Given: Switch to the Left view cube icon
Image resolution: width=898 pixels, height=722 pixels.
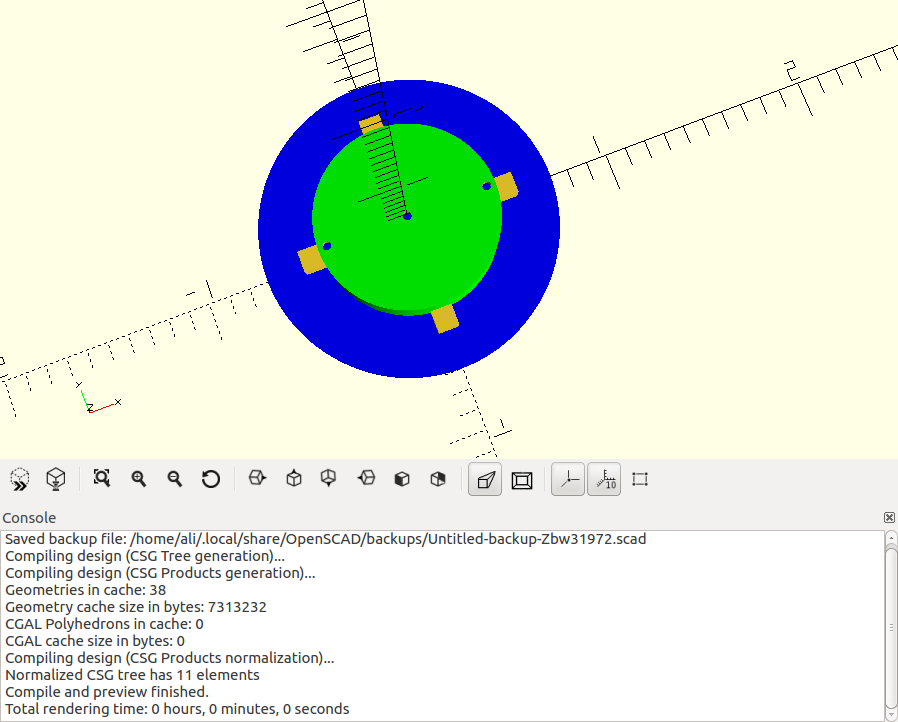Looking at the screenshot, I should 366,478.
